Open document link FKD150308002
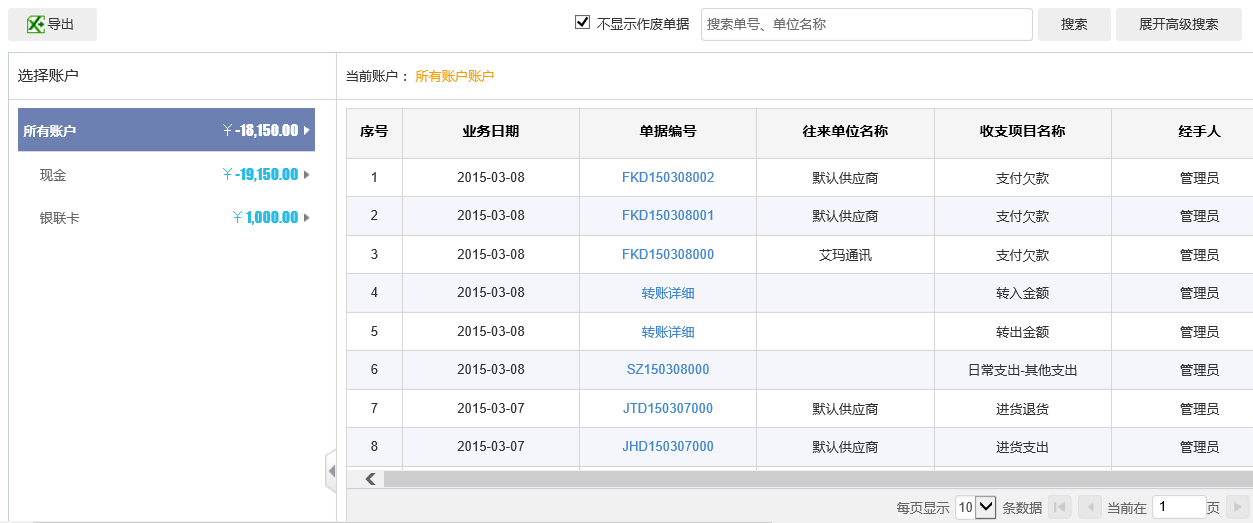Image resolution: width=1253 pixels, height=523 pixels. point(668,178)
